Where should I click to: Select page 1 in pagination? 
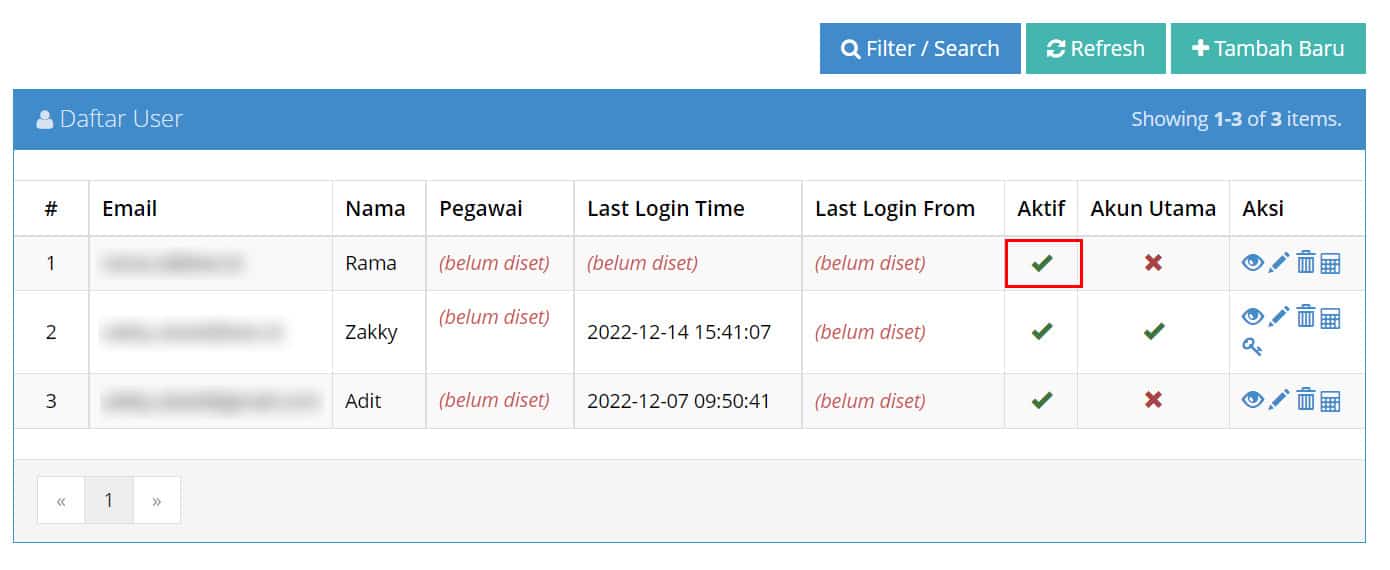[109, 500]
